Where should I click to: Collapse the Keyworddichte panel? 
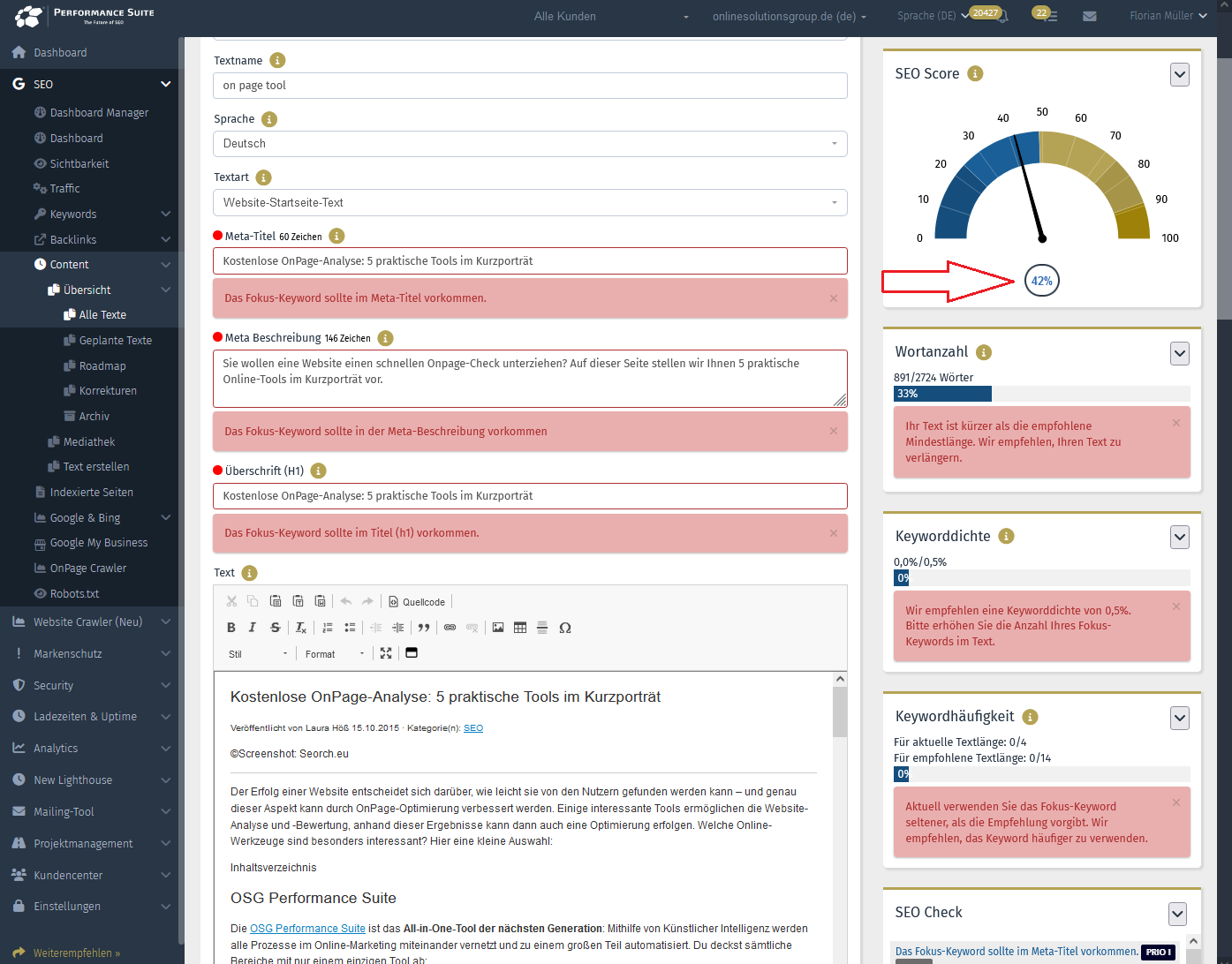point(1180,537)
